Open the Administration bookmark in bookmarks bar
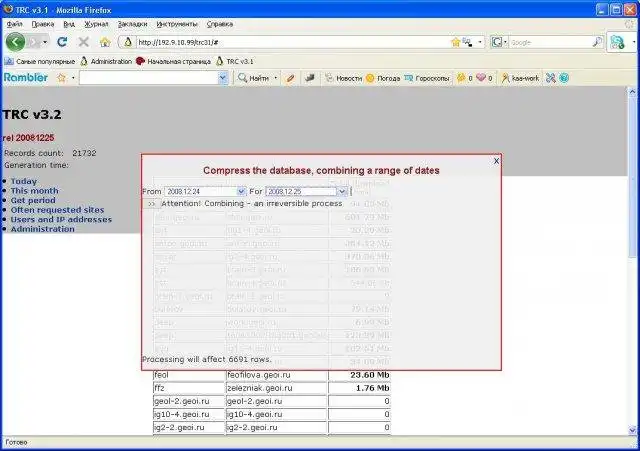 coord(107,62)
